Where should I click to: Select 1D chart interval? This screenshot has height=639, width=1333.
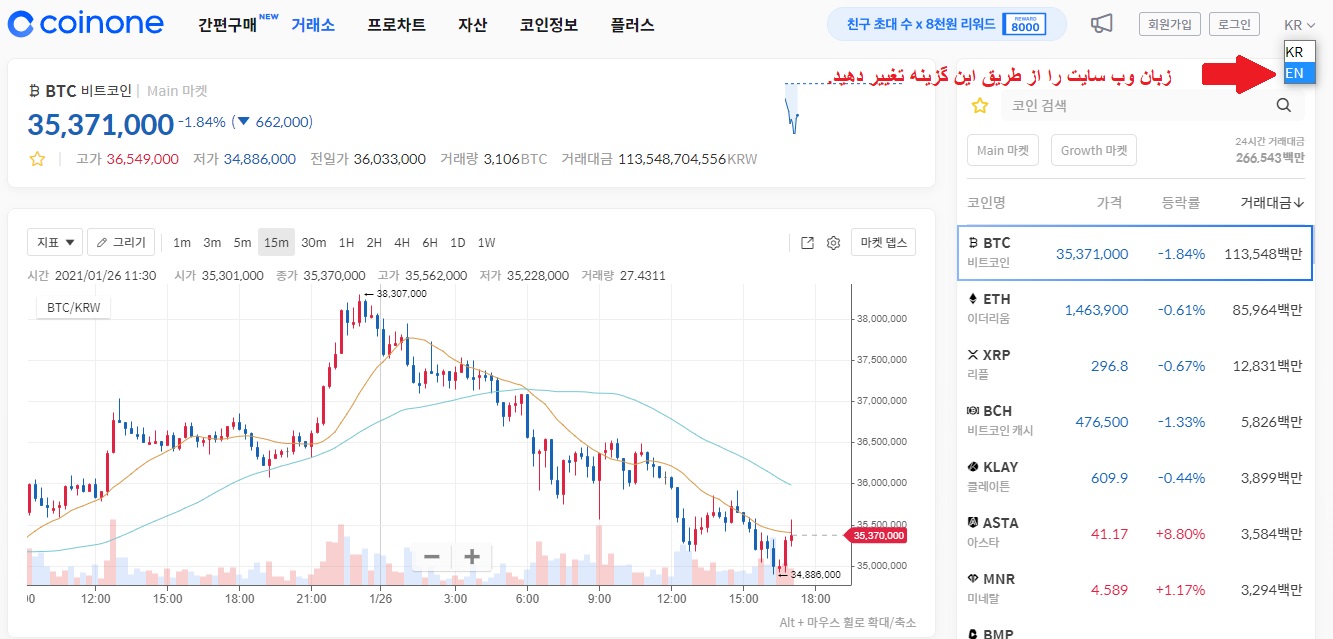point(458,242)
